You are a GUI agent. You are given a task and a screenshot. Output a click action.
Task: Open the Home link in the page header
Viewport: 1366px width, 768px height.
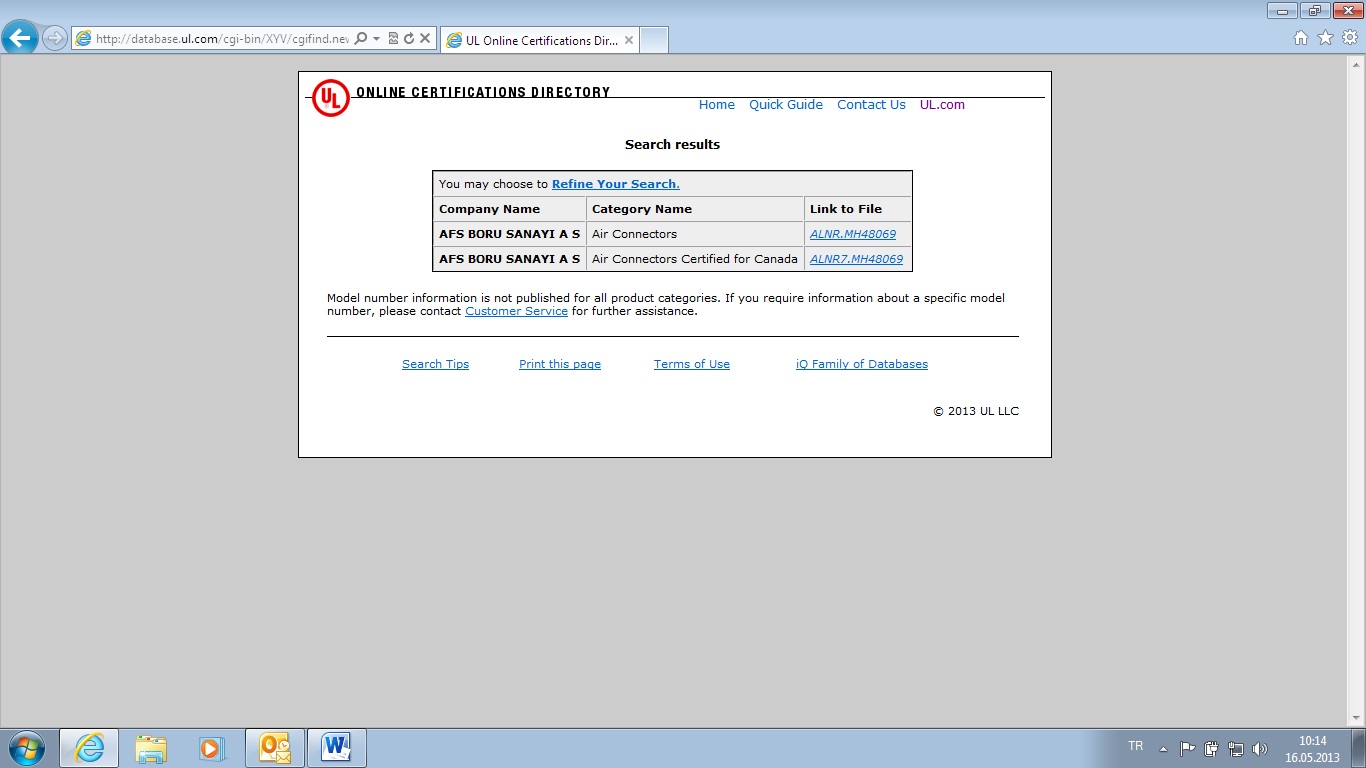[x=717, y=105]
